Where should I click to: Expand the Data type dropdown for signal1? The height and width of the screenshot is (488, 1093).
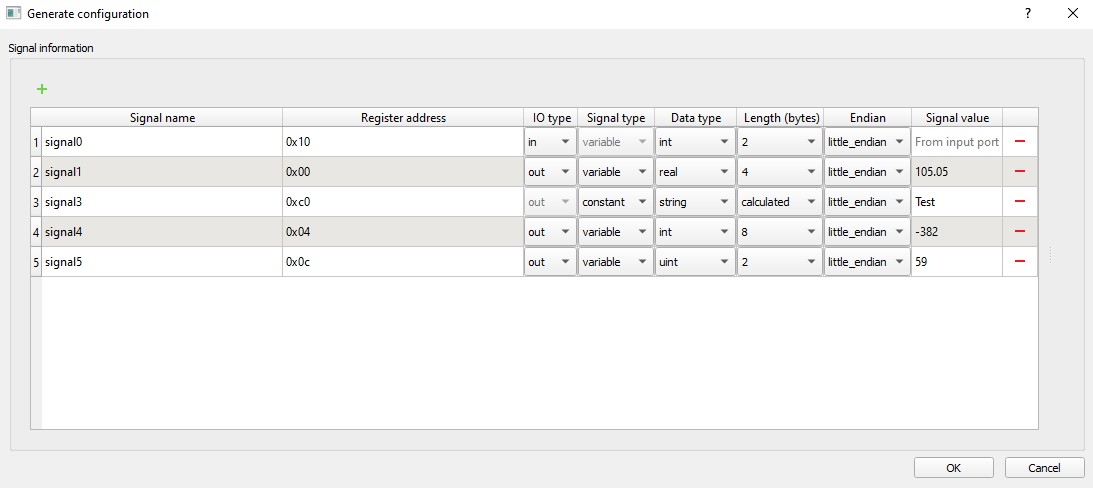(695, 172)
